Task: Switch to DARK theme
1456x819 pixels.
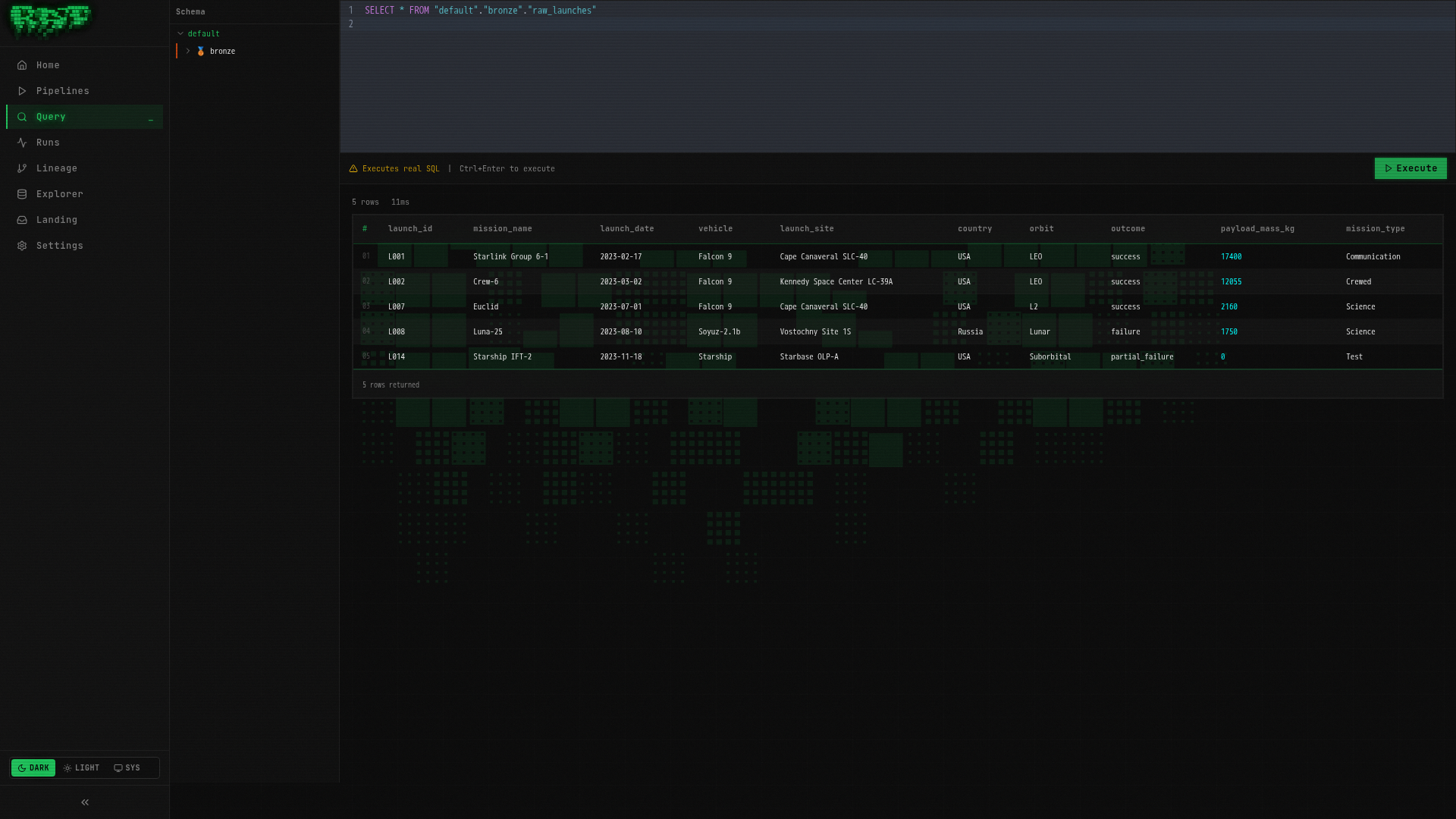Action: point(33,768)
